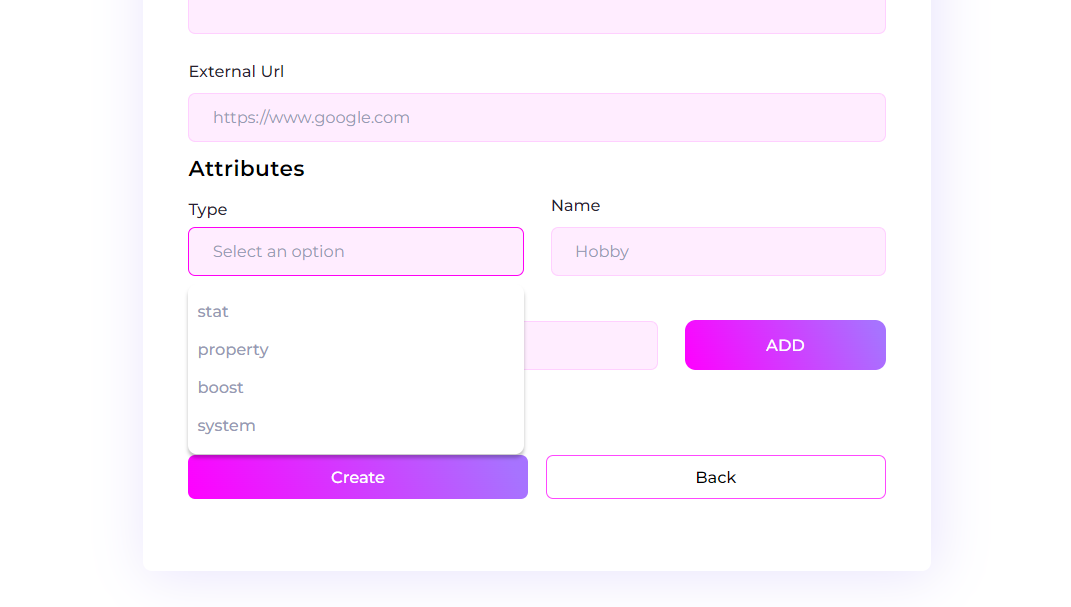Click the "External Url" label
This screenshot has height=607, width=1071.
[236, 72]
